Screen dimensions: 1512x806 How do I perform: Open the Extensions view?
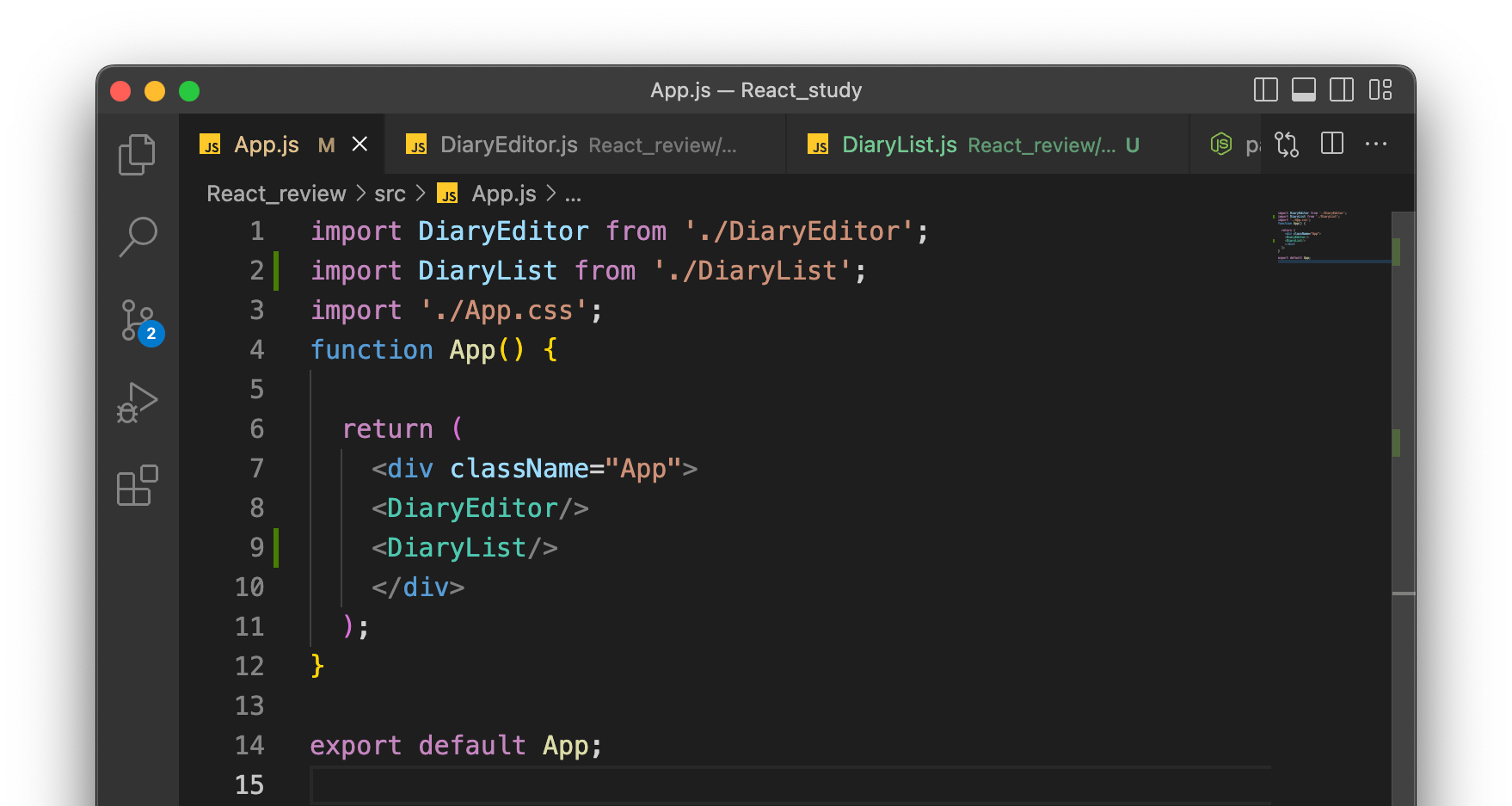(138, 486)
